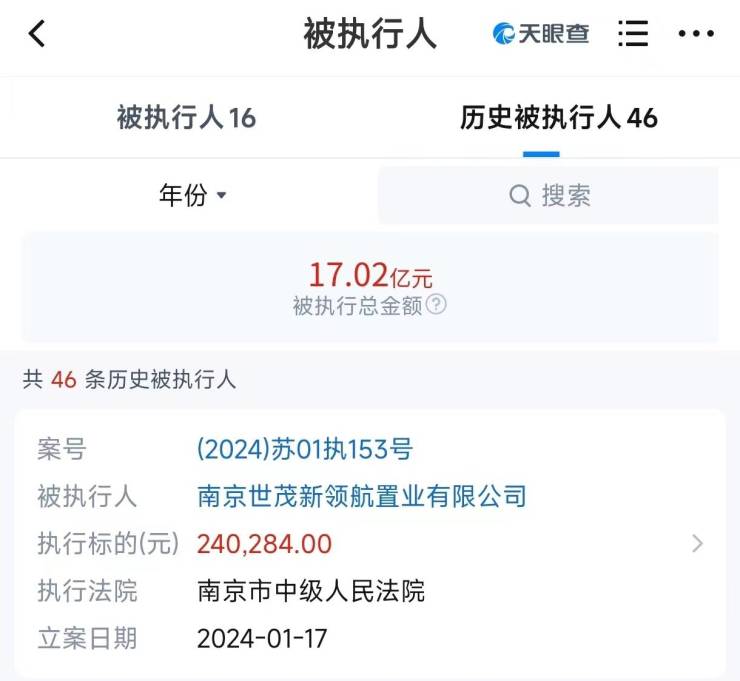Tap the 年份 dropdown arrow

click(221, 195)
